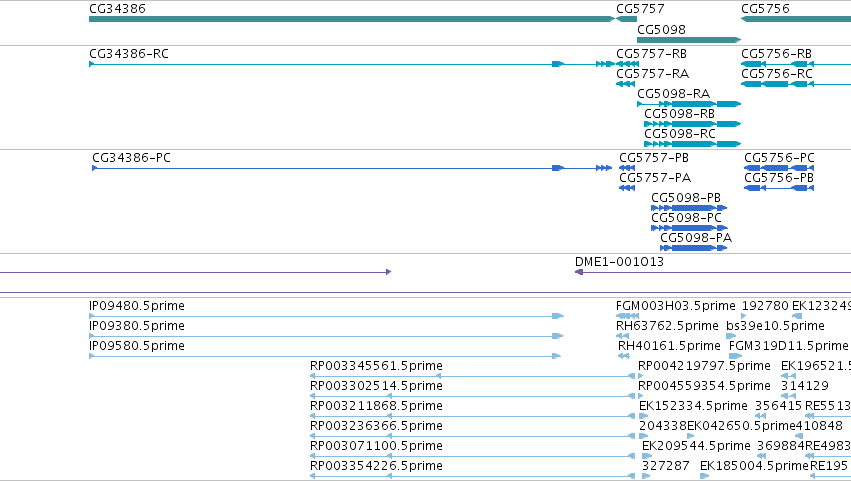Select protein CG5757-PB
Image resolution: width=851 pixels, height=481 pixels.
click(627, 168)
